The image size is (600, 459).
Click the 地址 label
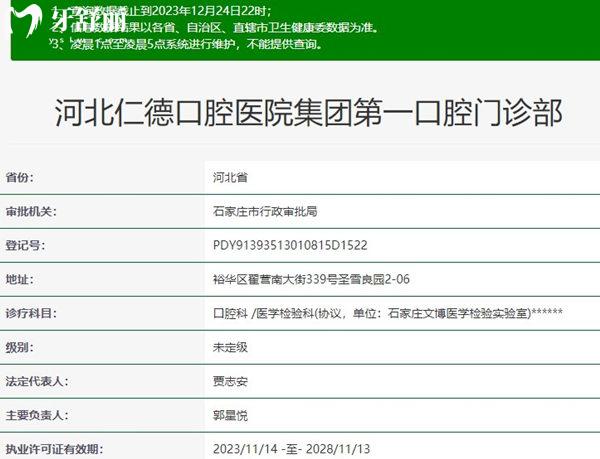click(20, 279)
